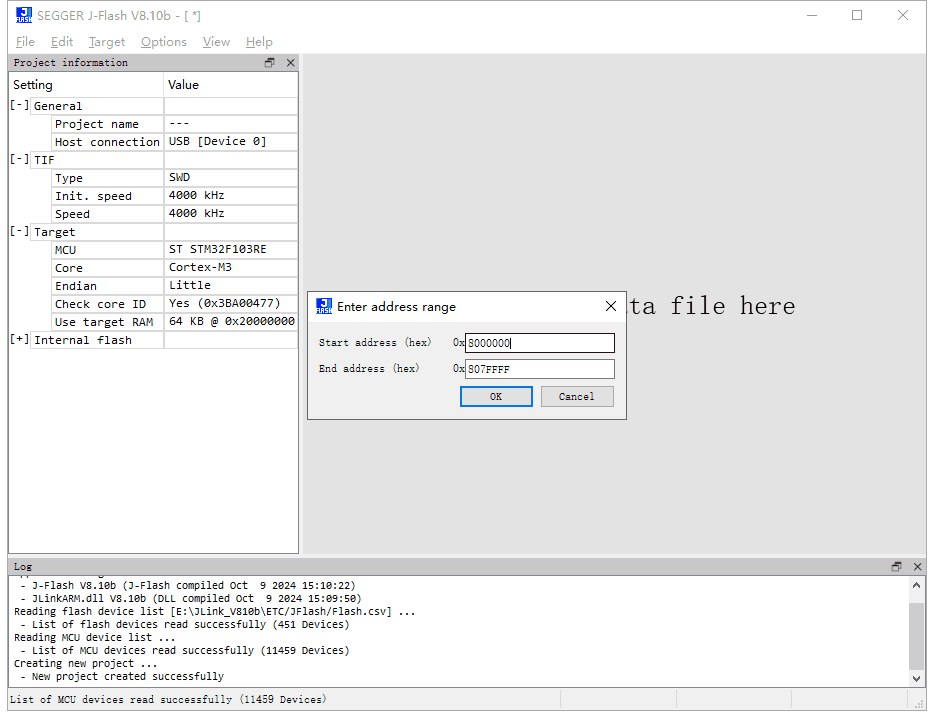Collapse the General section
This screenshot has height=718, width=934.
(x=19, y=105)
